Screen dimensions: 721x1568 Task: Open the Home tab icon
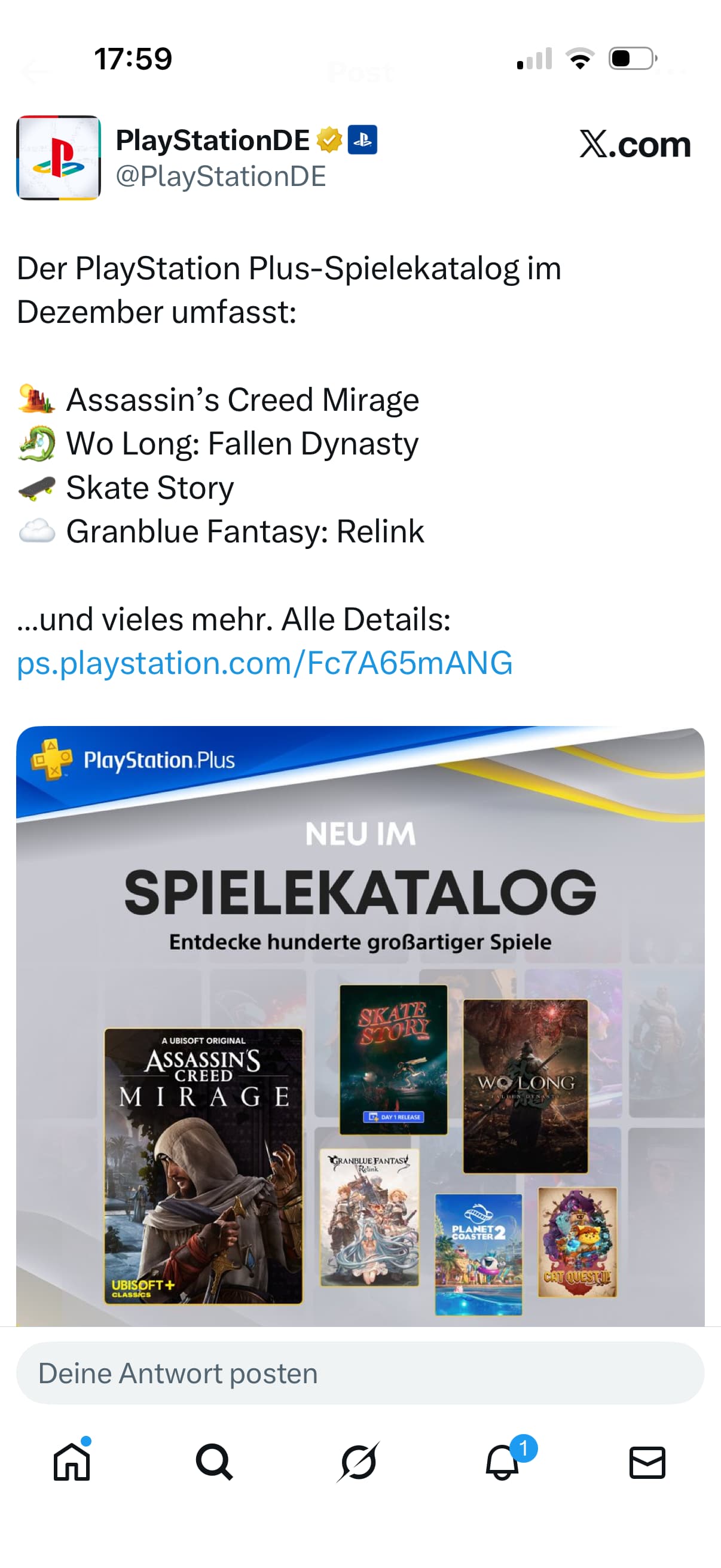click(x=72, y=1461)
